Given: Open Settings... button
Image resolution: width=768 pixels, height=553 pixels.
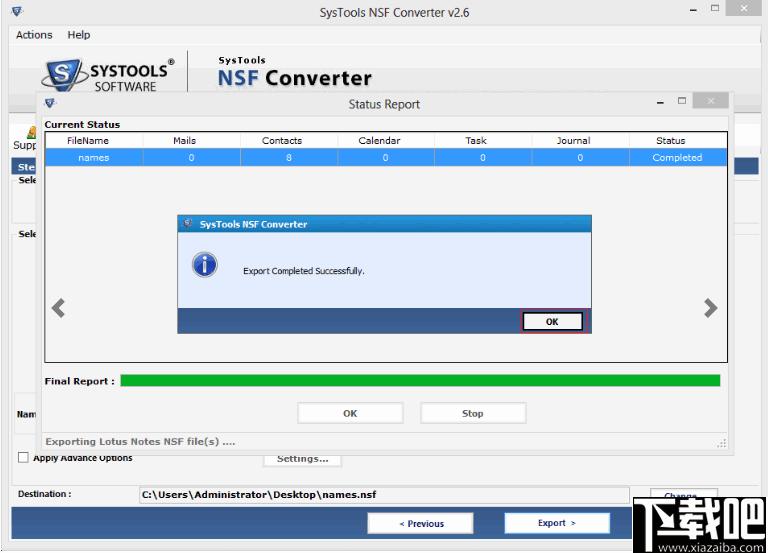Looking at the screenshot, I should click(x=302, y=460).
